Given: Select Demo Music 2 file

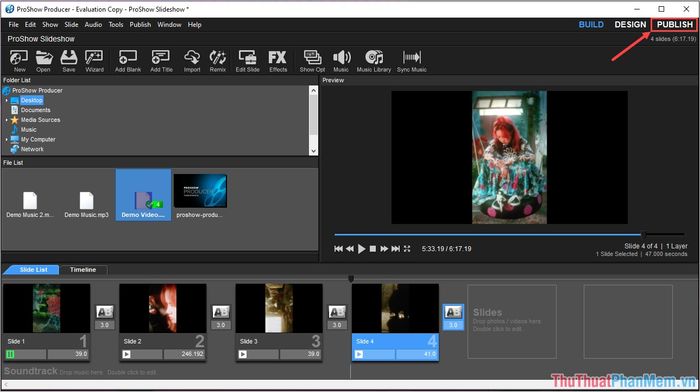Looking at the screenshot, I should [30, 204].
